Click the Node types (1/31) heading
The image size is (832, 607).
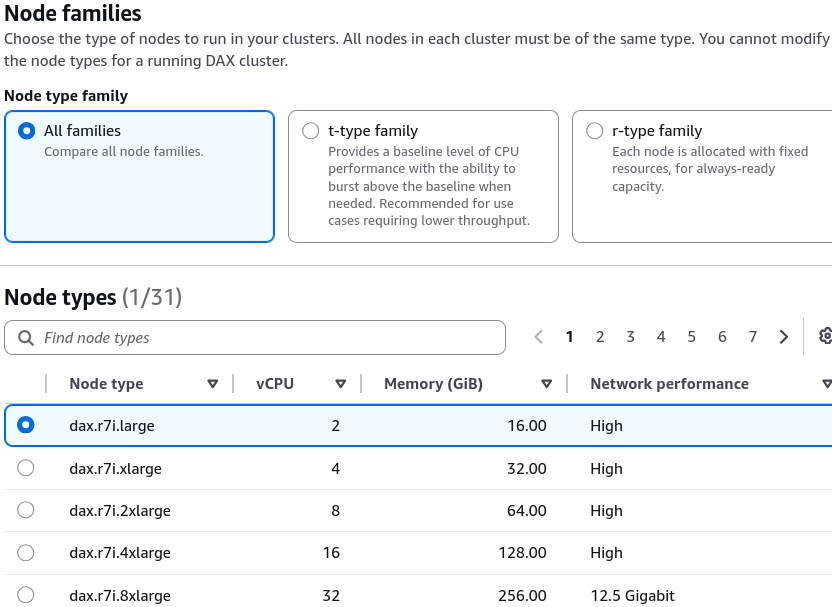[93, 297]
